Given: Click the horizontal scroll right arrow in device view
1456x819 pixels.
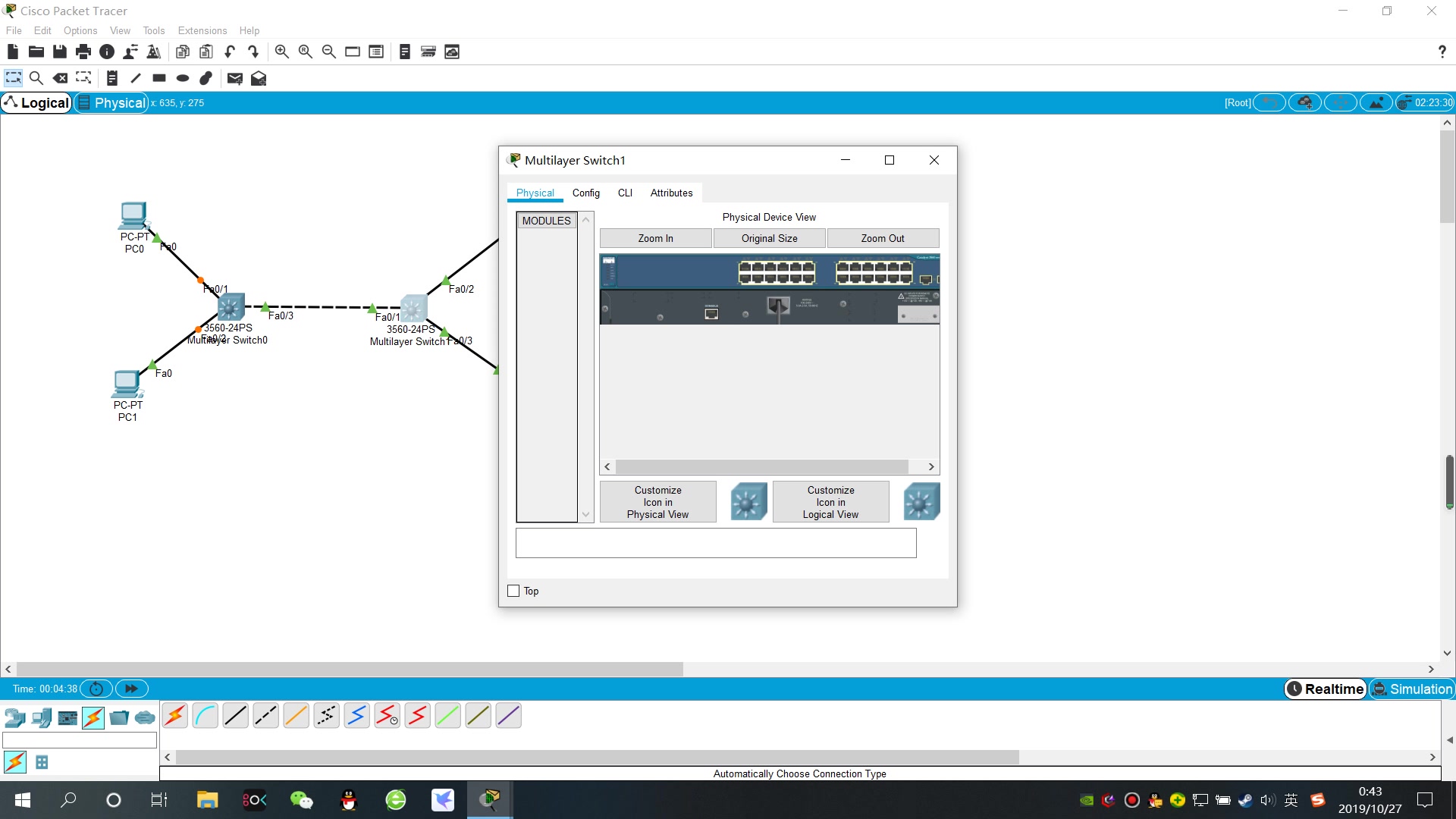Looking at the screenshot, I should coord(931,467).
